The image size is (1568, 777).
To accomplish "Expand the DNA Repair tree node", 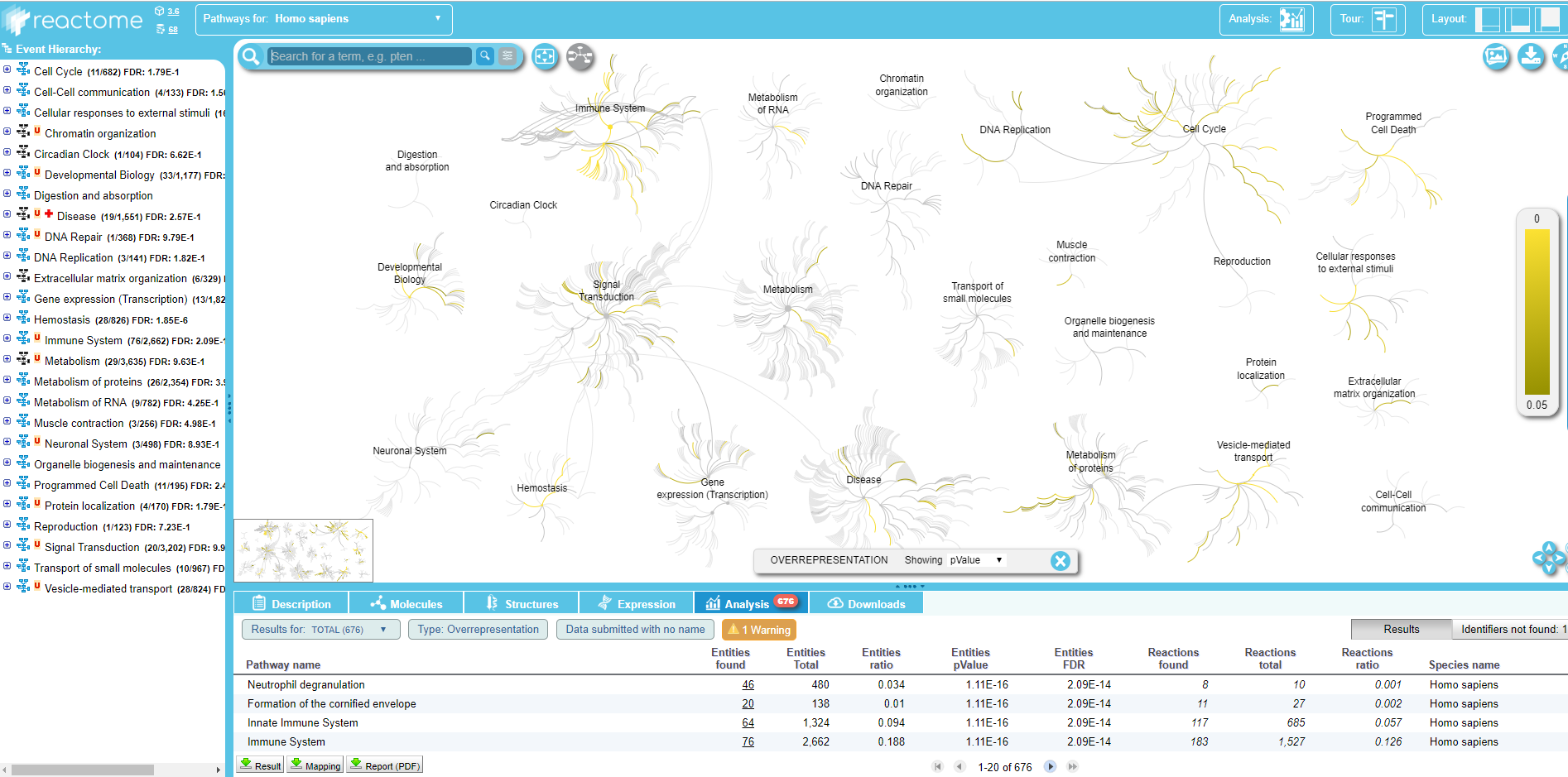I will pos(7,235).
